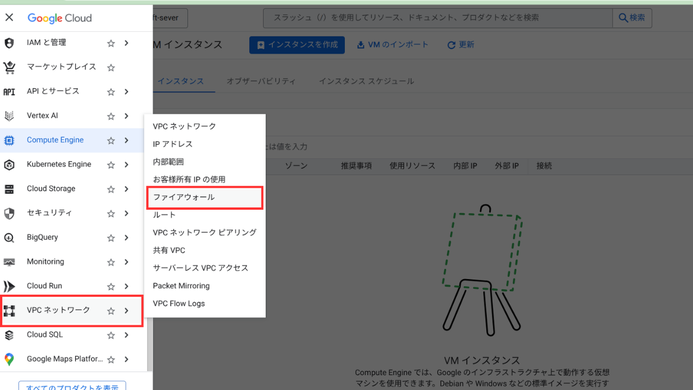The width and height of the screenshot is (693, 390).
Task: Pin BigQuery with its star
Action: (111, 238)
